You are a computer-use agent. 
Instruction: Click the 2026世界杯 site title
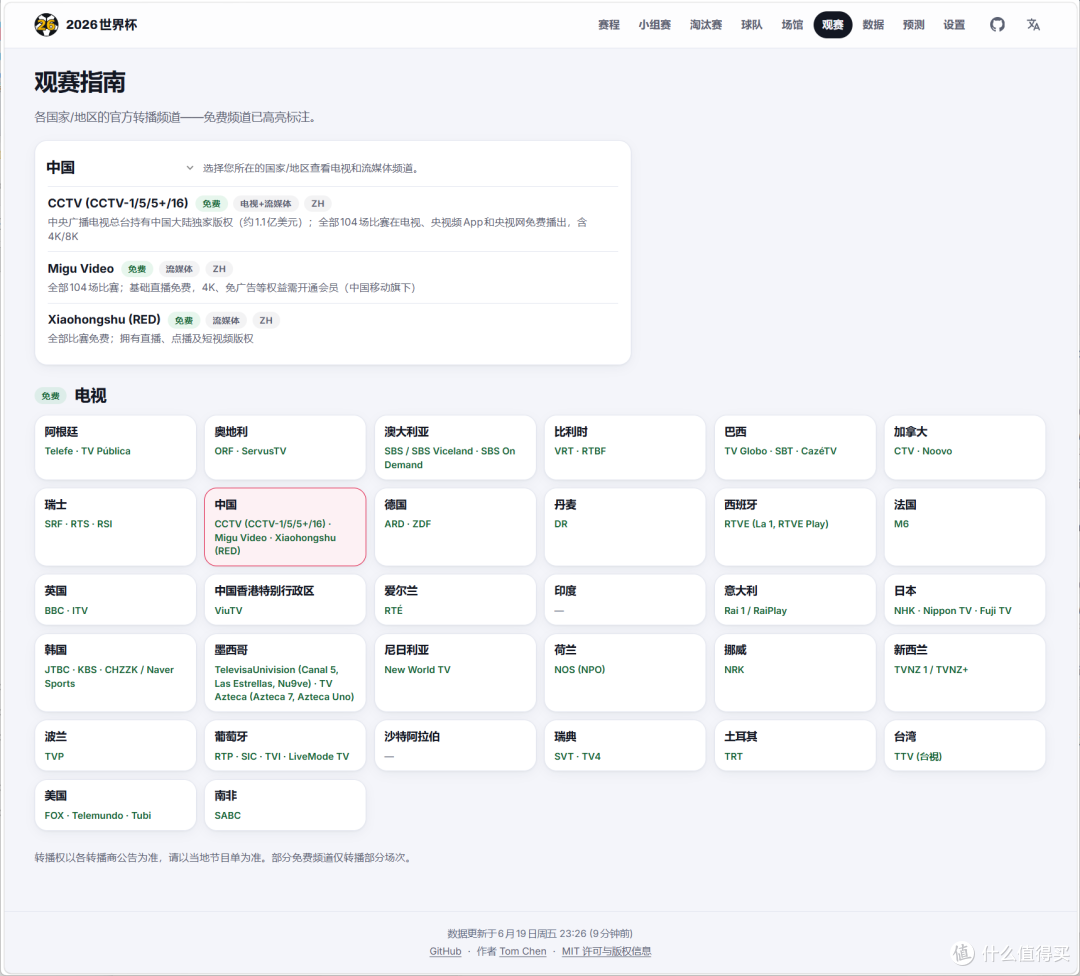(101, 25)
